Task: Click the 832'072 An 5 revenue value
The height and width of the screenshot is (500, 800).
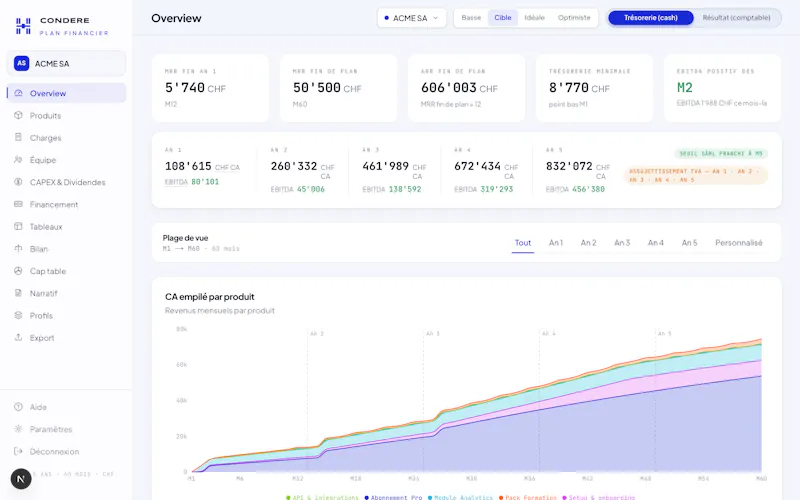Action: pyautogui.click(x=569, y=166)
